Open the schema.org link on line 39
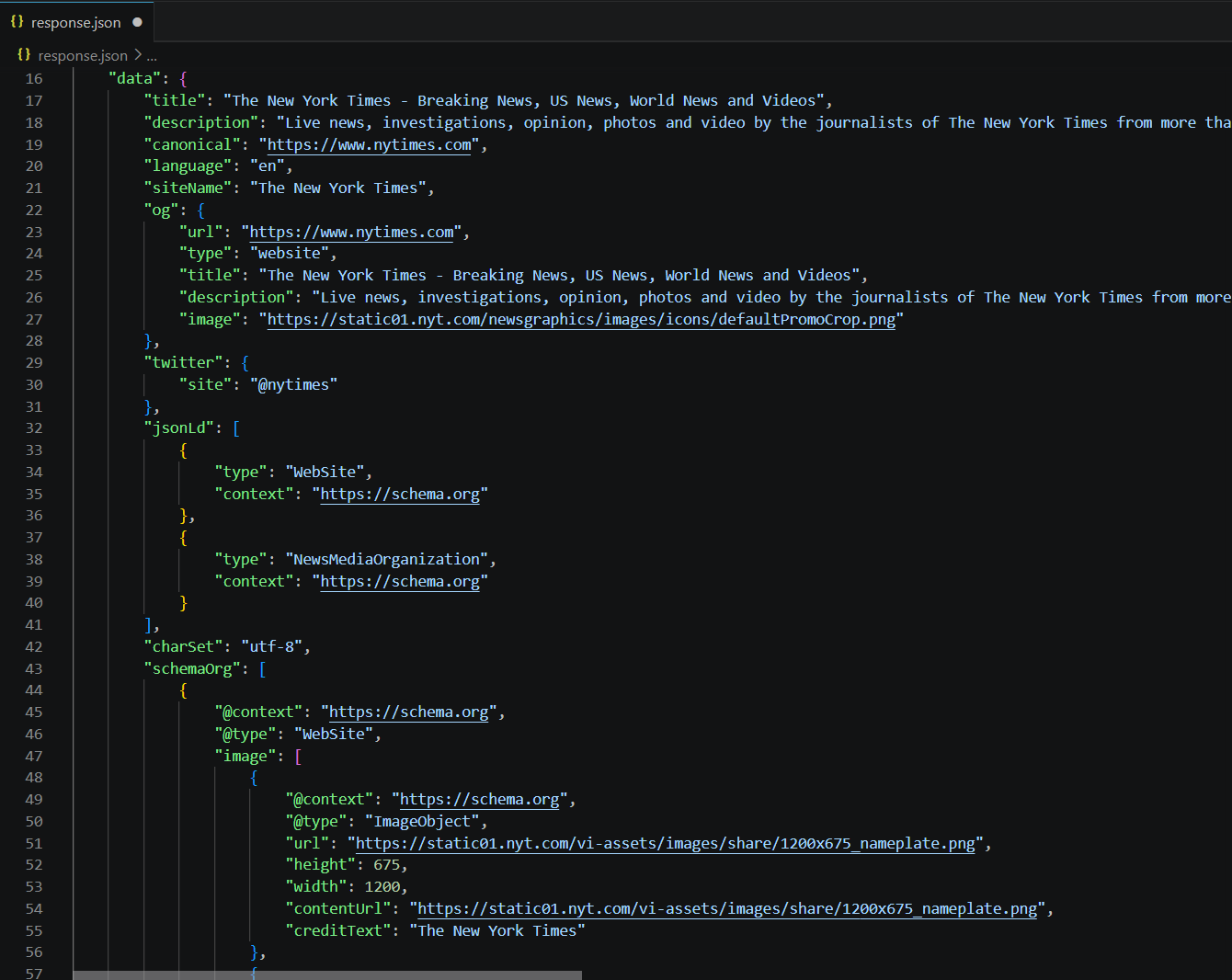This screenshot has width=1232, height=980. (400, 581)
